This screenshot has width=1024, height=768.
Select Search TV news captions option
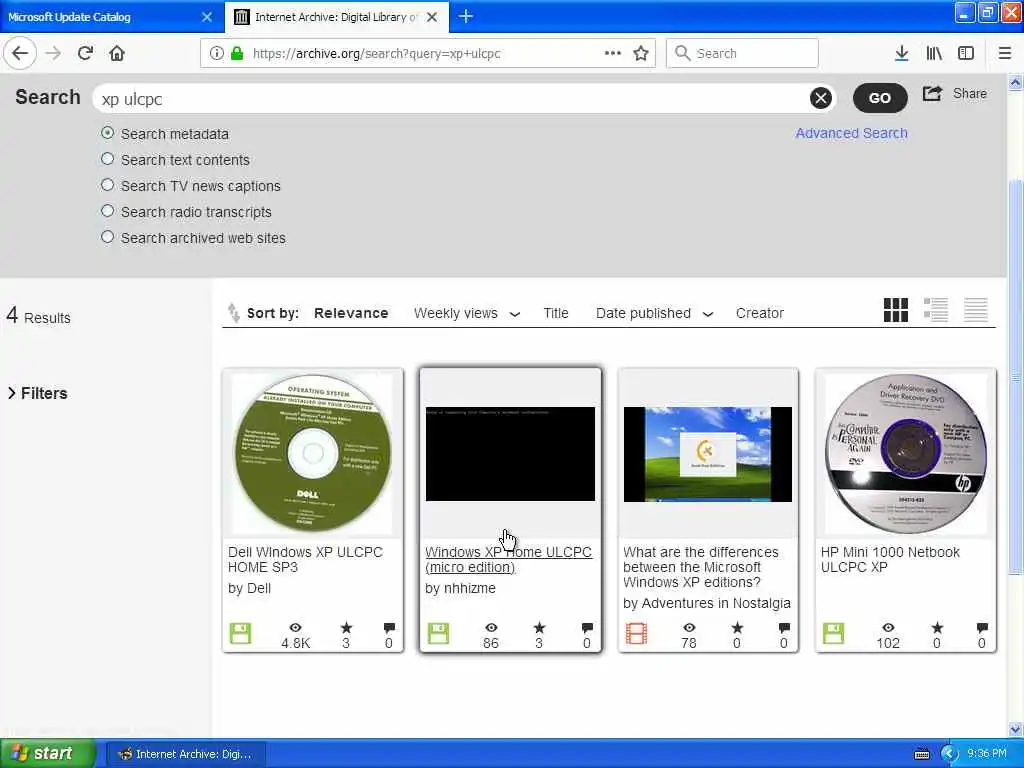click(107, 185)
